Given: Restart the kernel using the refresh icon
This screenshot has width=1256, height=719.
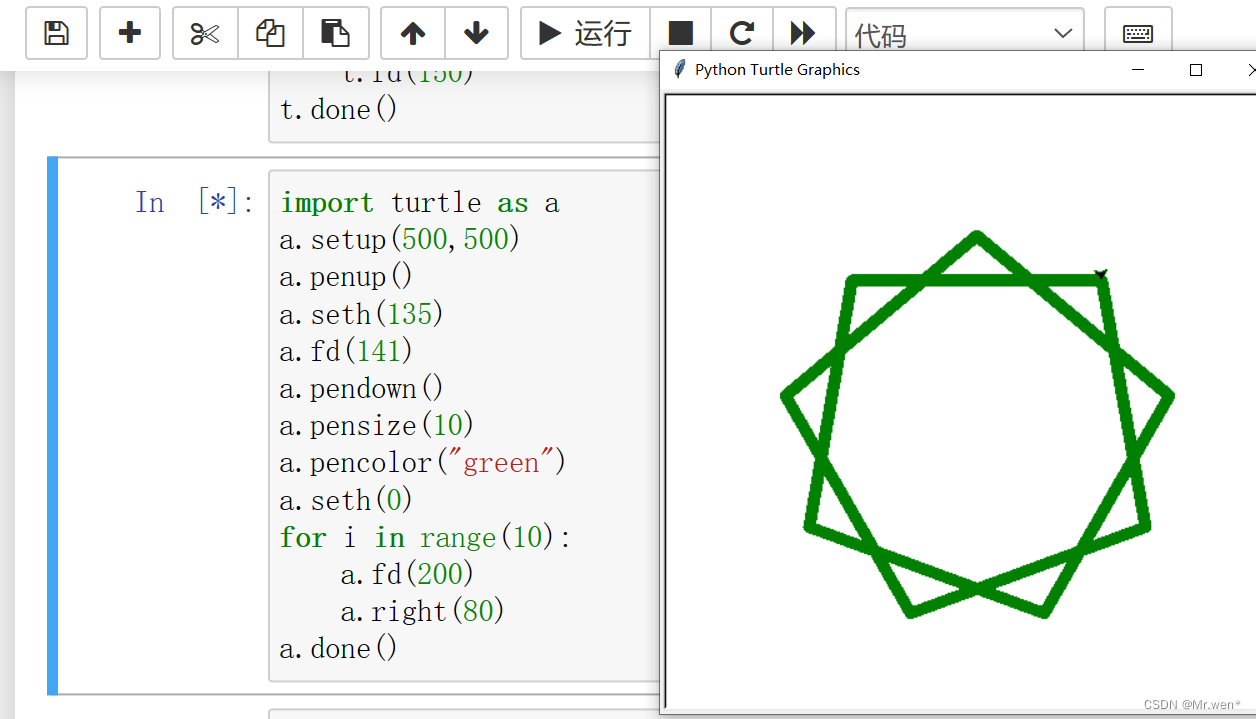Looking at the screenshot, I should (742, 33).
